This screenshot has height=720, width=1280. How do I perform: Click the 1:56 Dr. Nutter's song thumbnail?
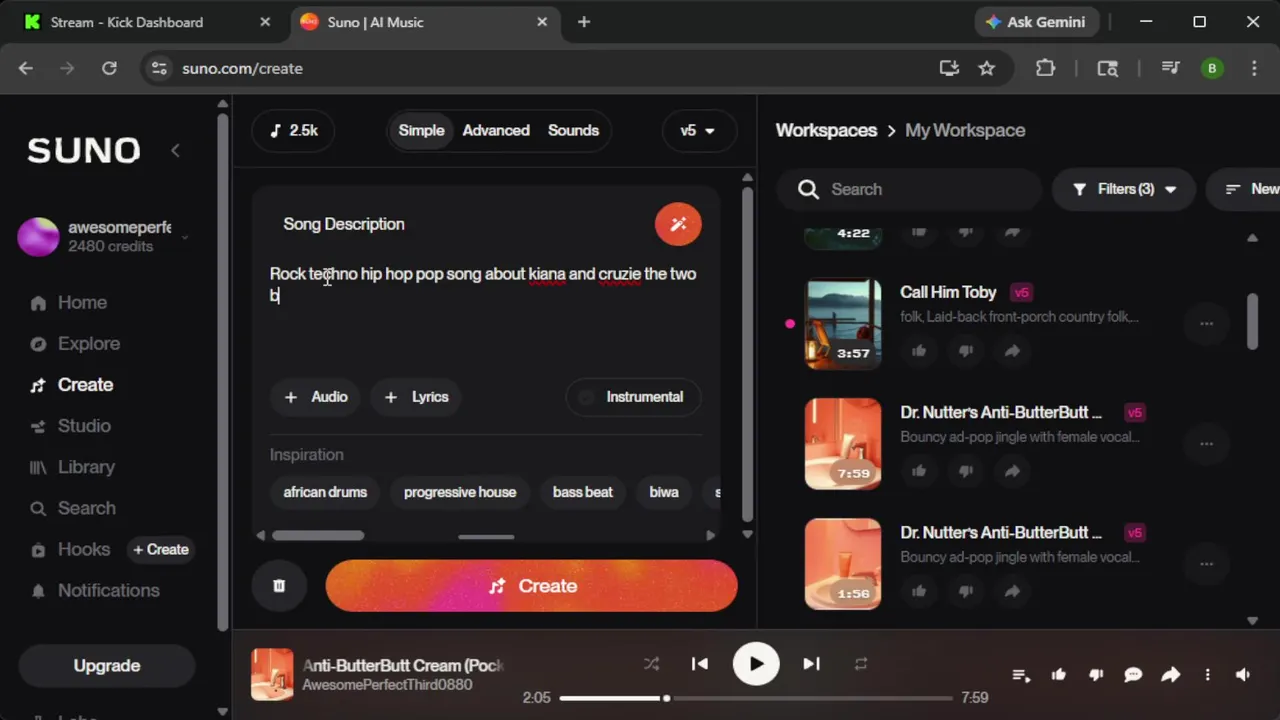coord(843,564)
